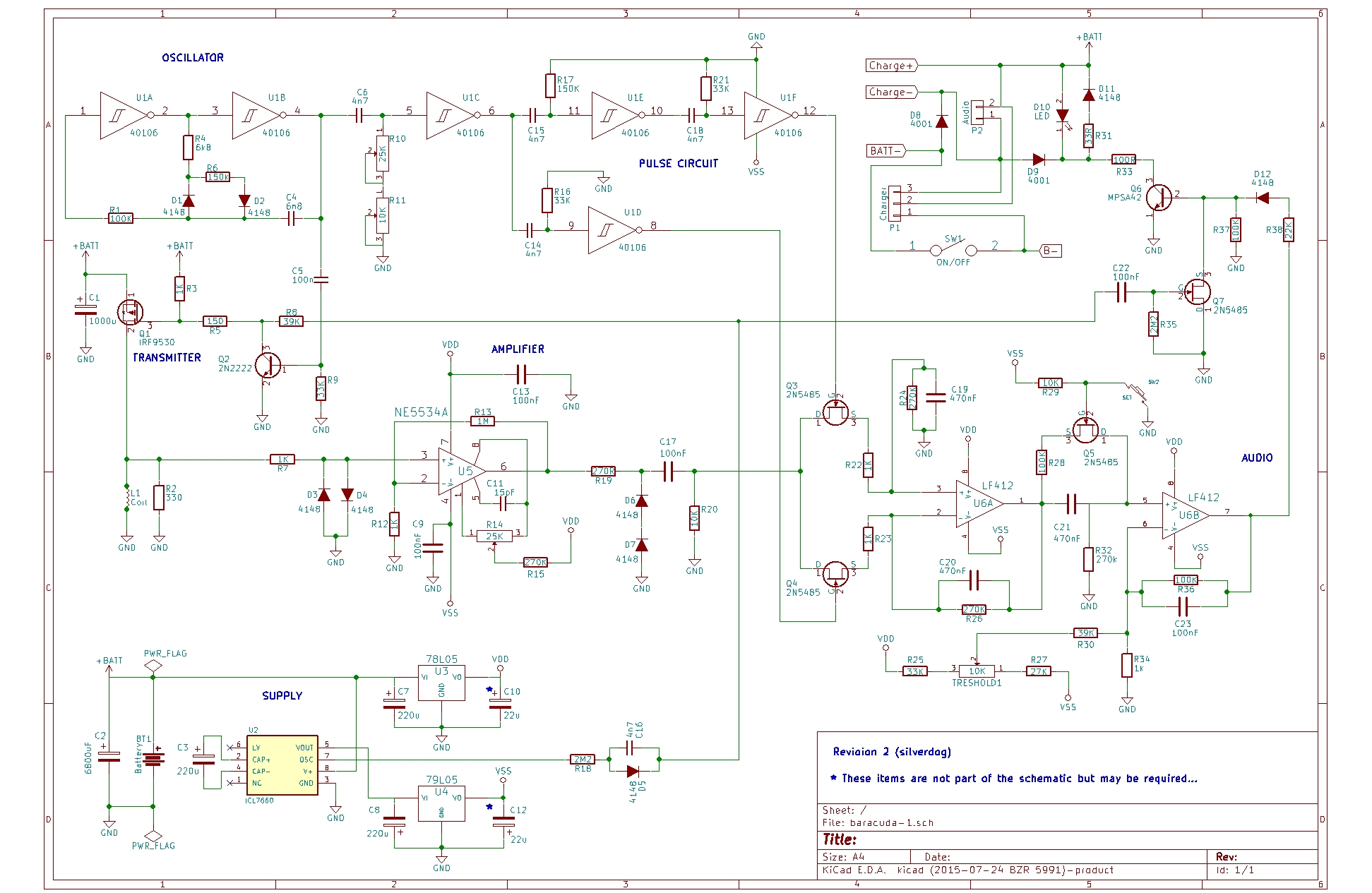Select the AUDIO section heading
This screenshot has height=893, width=1372.
(x=1257, y=458)
